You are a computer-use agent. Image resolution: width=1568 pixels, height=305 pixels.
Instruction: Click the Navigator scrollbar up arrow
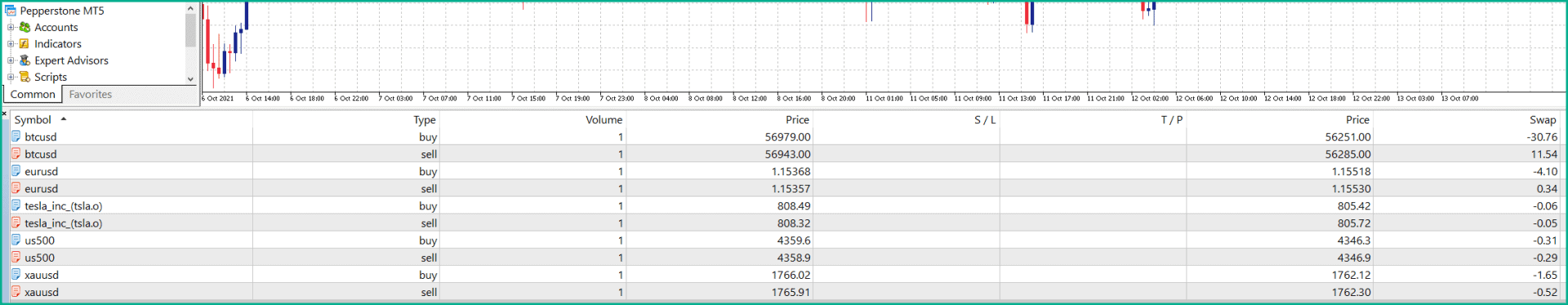(190, 8)
